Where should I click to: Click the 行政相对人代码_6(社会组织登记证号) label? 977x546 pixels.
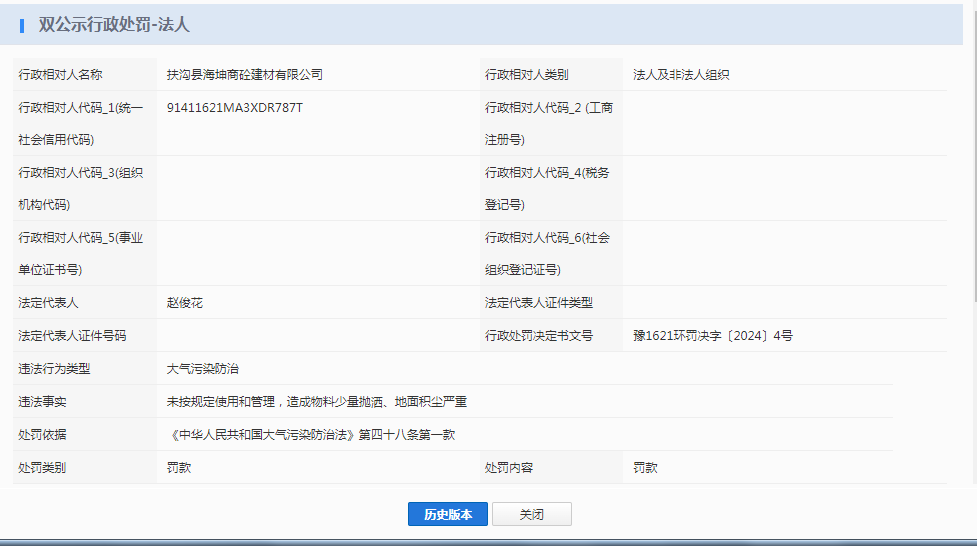(547, 254)
